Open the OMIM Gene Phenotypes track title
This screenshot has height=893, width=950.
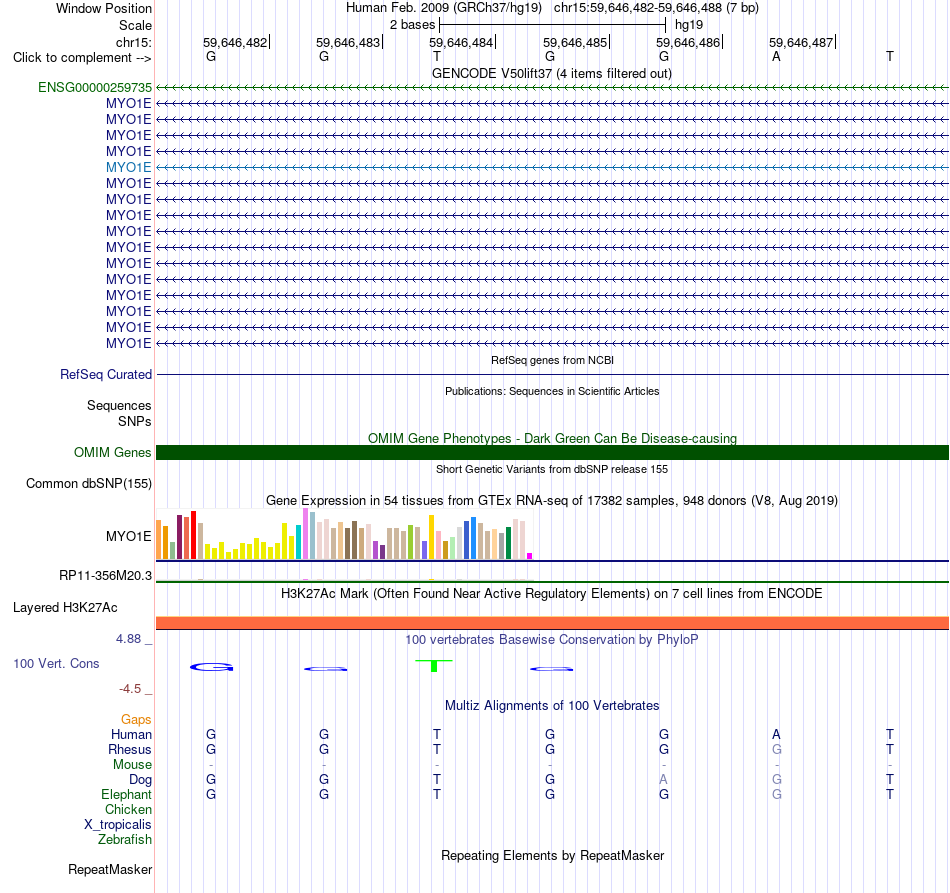coord(552,438)
